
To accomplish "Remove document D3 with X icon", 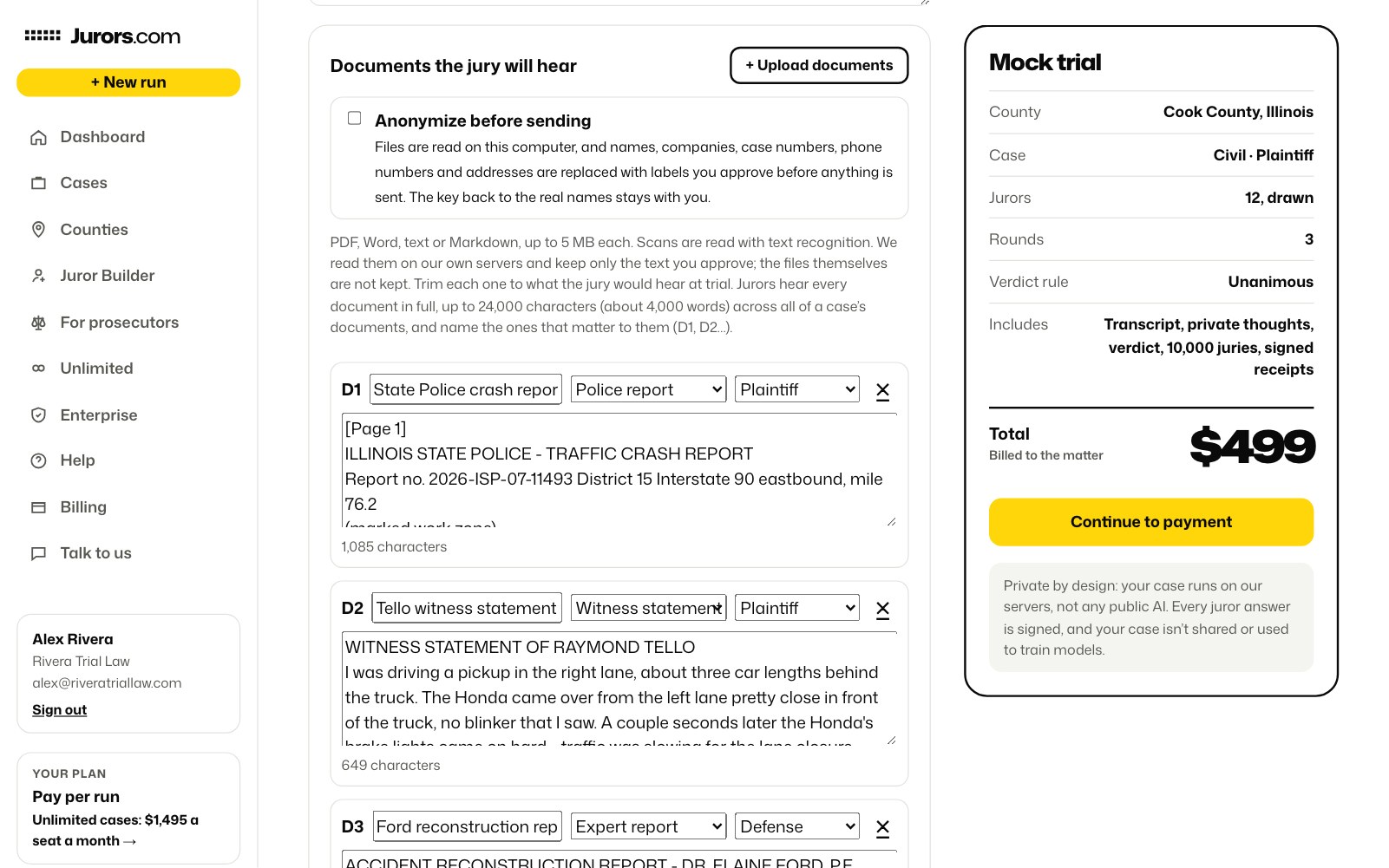I will coord(882,827).
